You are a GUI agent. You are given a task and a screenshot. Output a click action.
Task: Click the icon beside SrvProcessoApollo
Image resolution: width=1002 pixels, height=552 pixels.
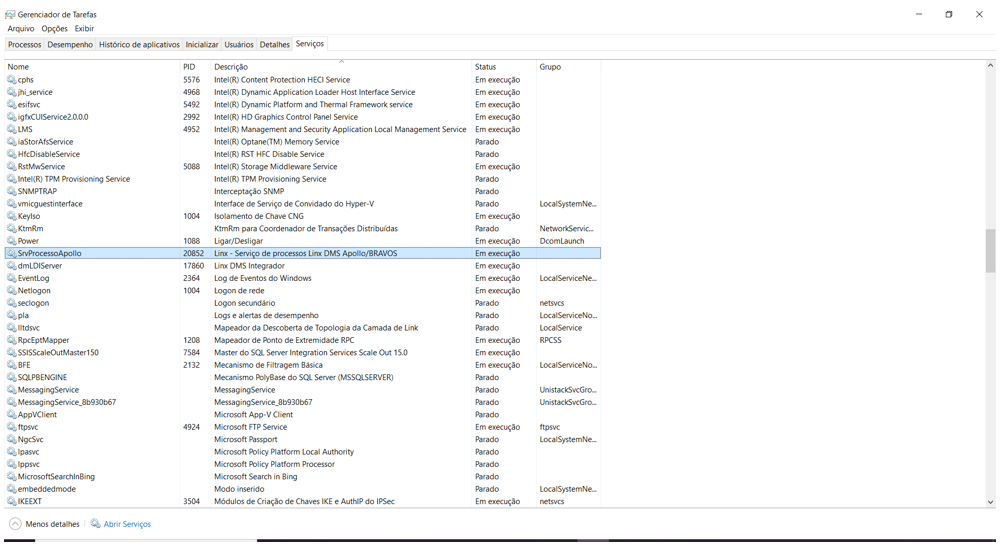point(12,254)
